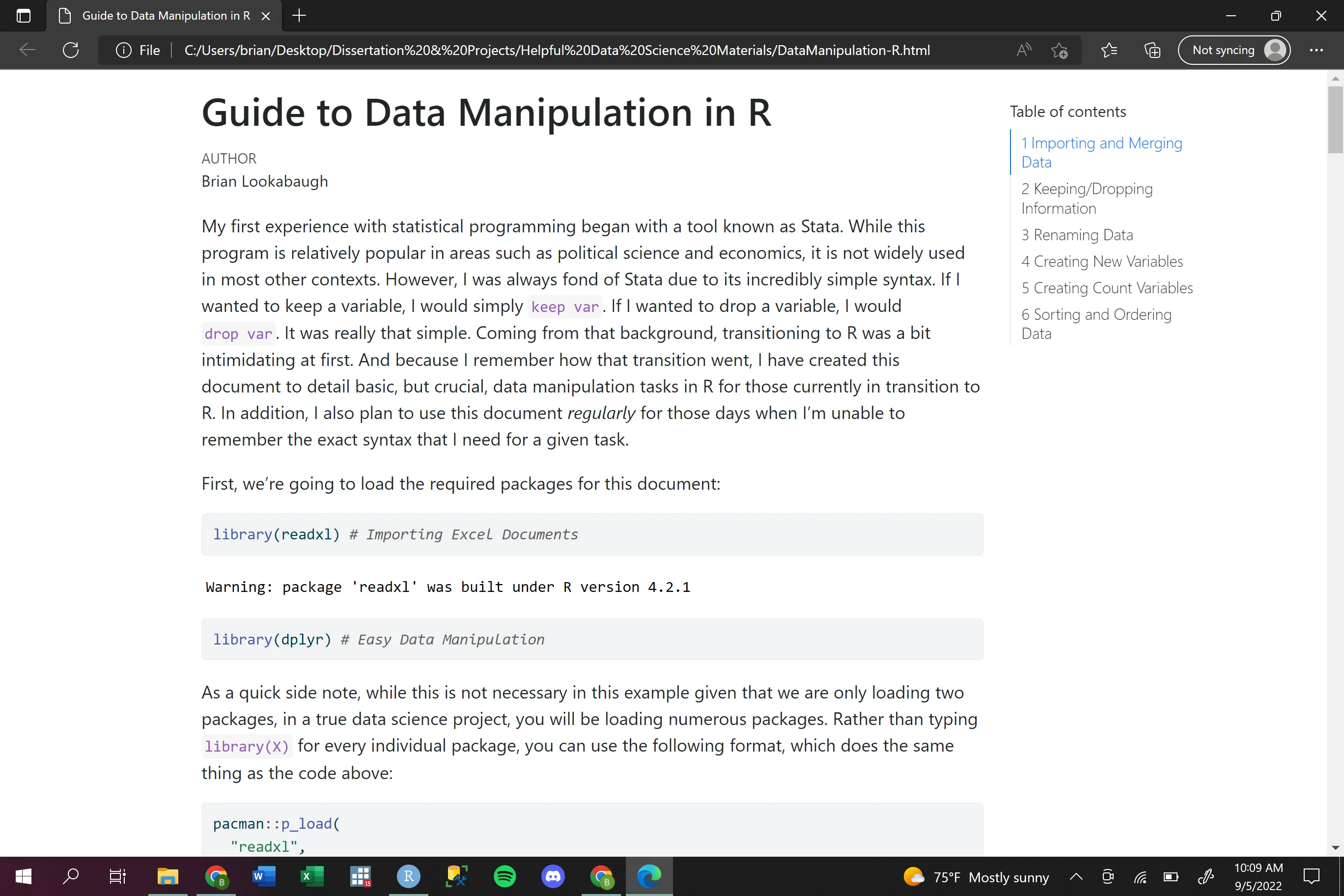Click the file site information icon

click(123, 50)
